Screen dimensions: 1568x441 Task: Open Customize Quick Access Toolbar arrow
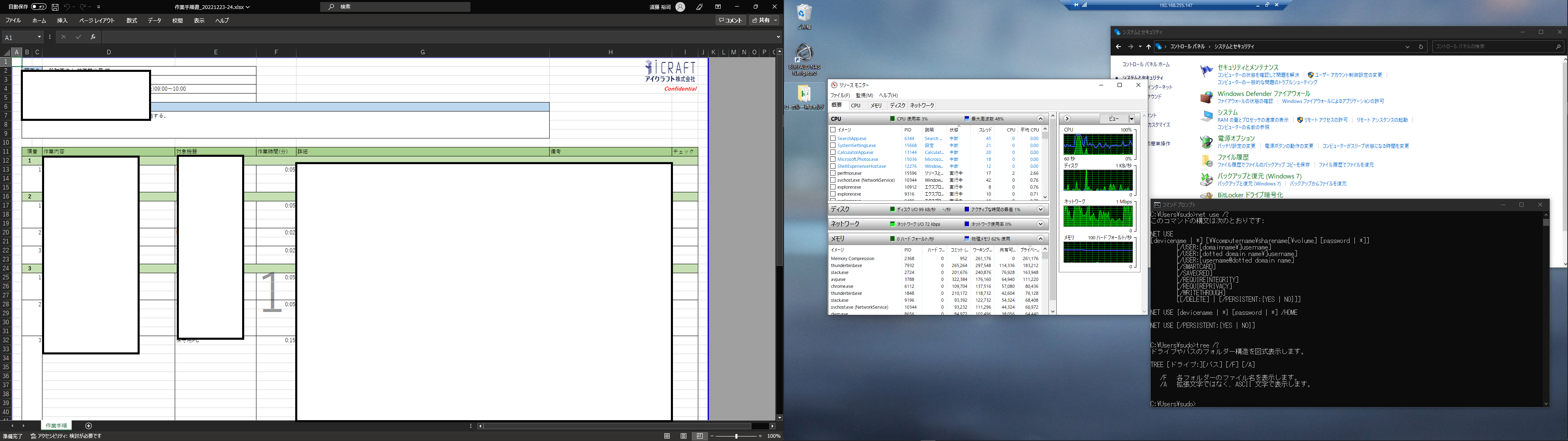tap(98, 7)
